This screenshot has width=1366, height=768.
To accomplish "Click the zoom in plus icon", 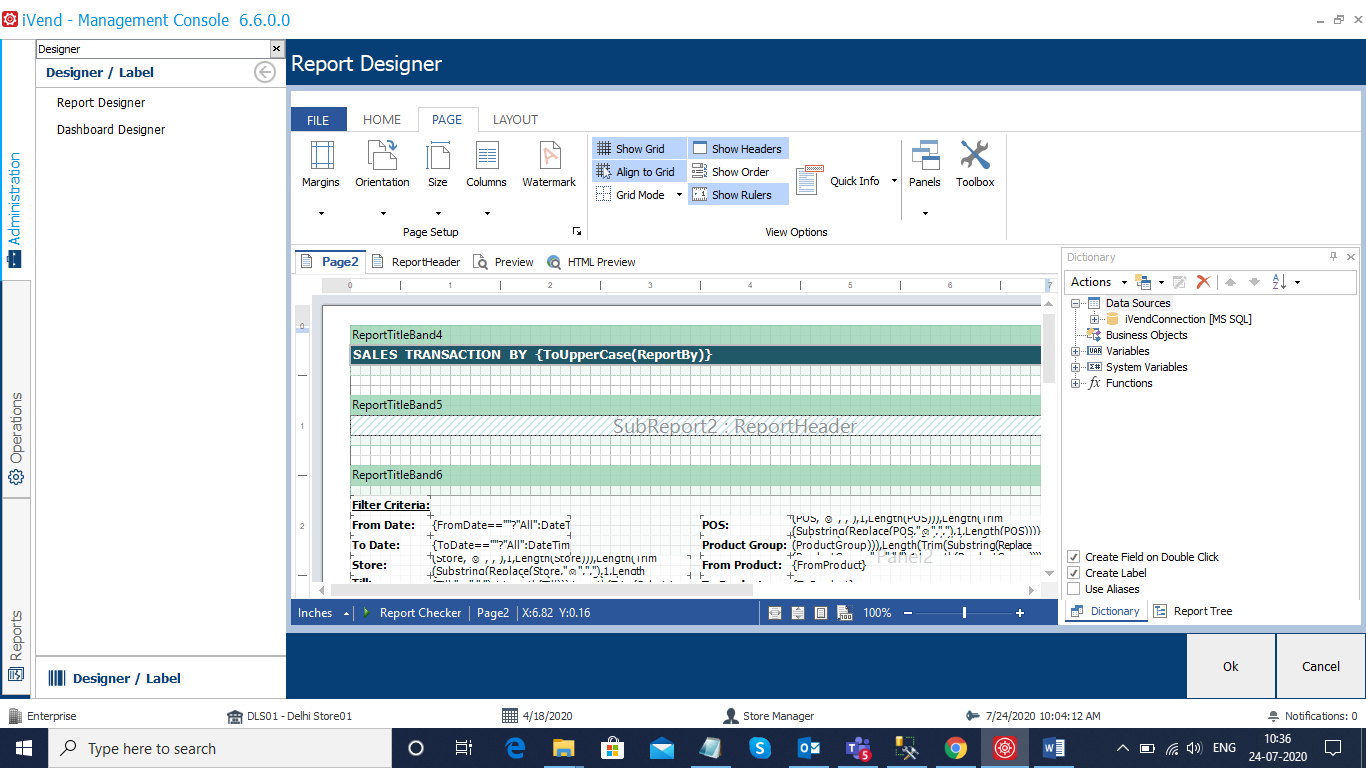I will tap(1020, 613).
